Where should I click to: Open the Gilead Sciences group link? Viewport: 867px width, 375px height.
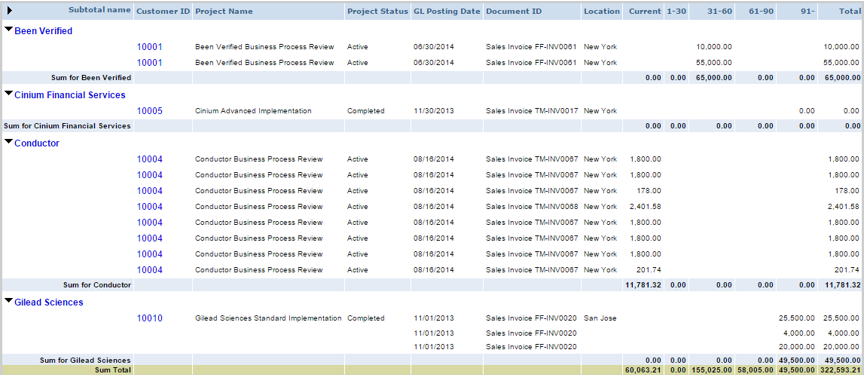49,303
